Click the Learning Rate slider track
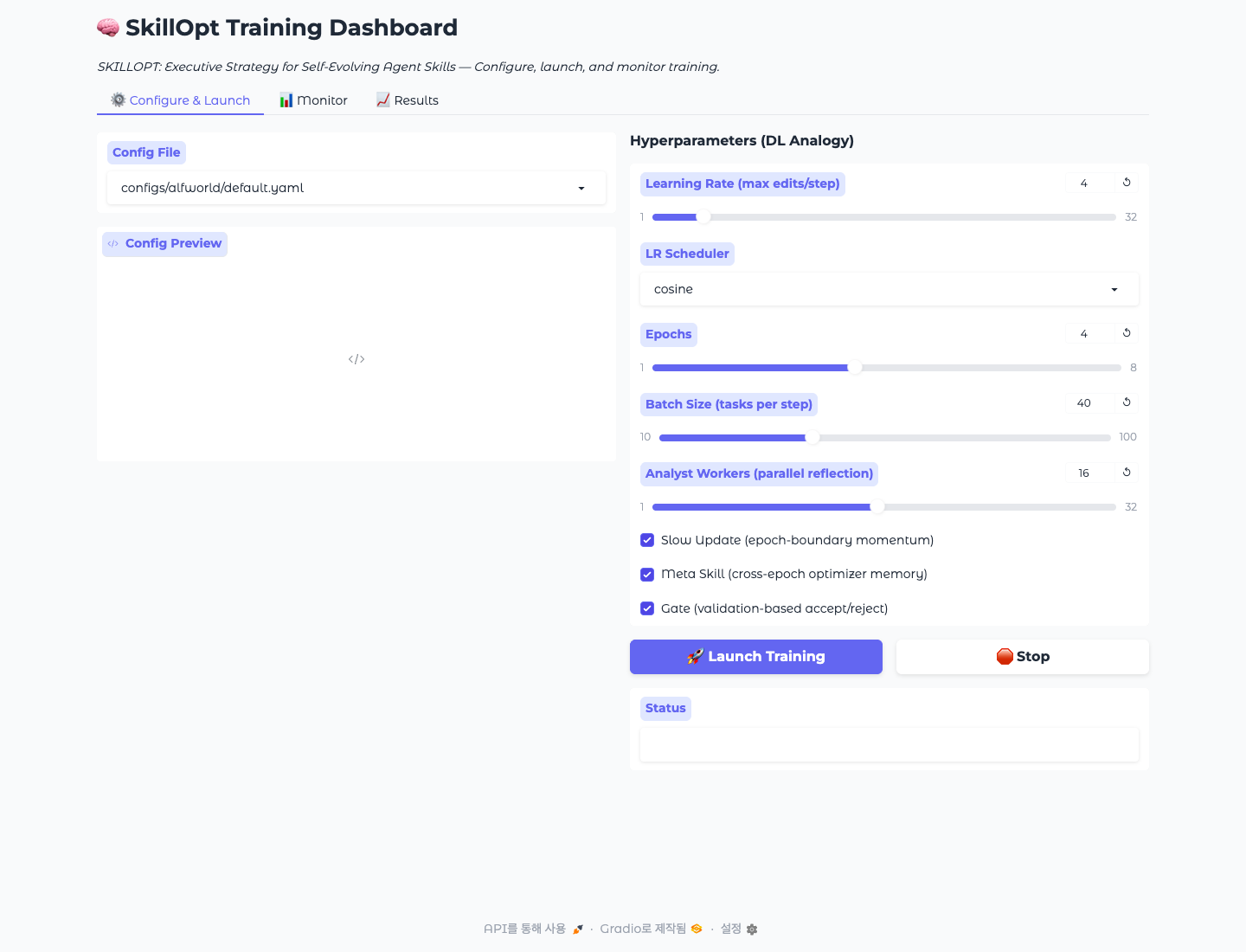1246x952 pixels. pyautogui.click(x=883, y=217)
